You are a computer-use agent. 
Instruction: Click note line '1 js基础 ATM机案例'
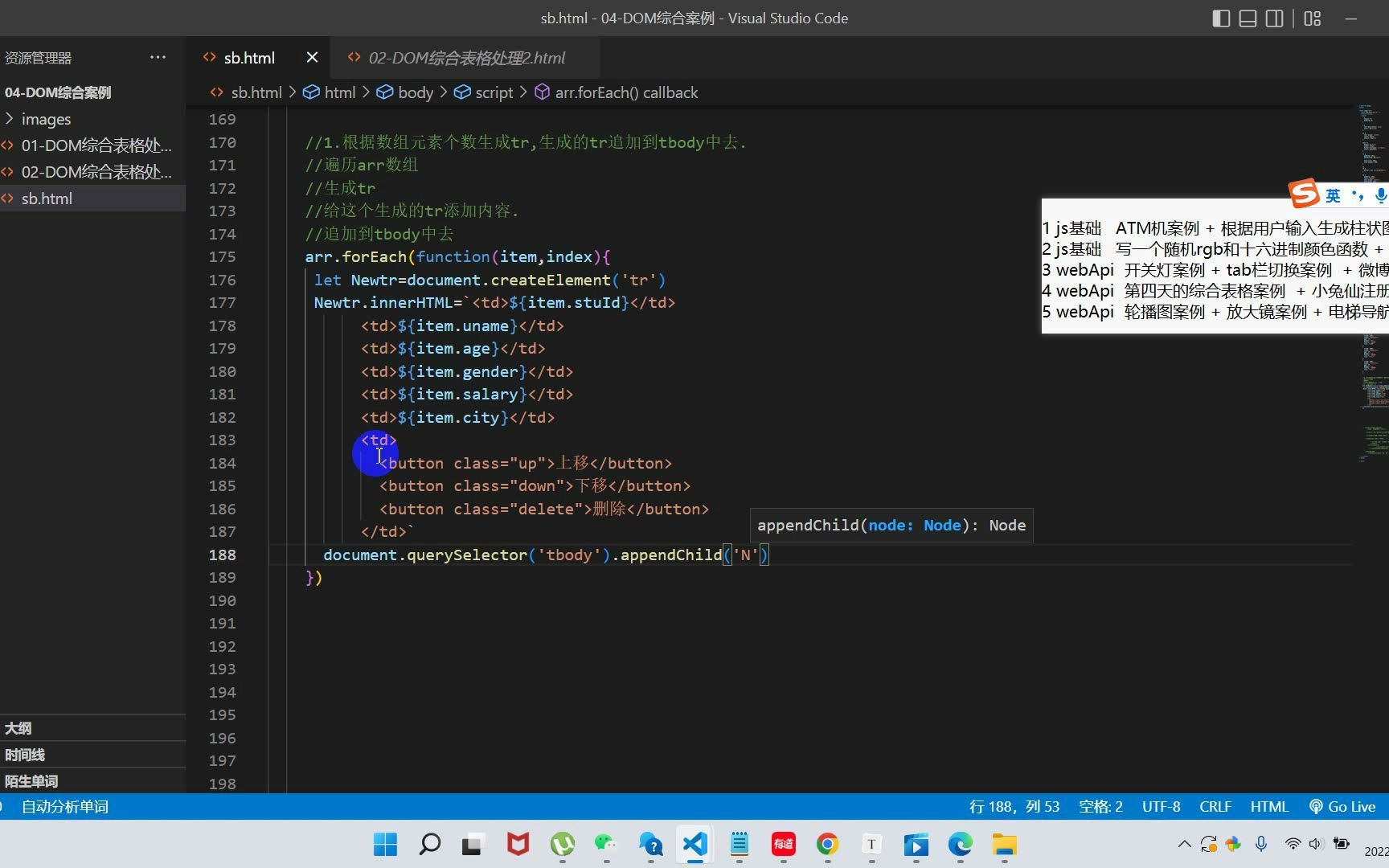(x=1215, y=228)
